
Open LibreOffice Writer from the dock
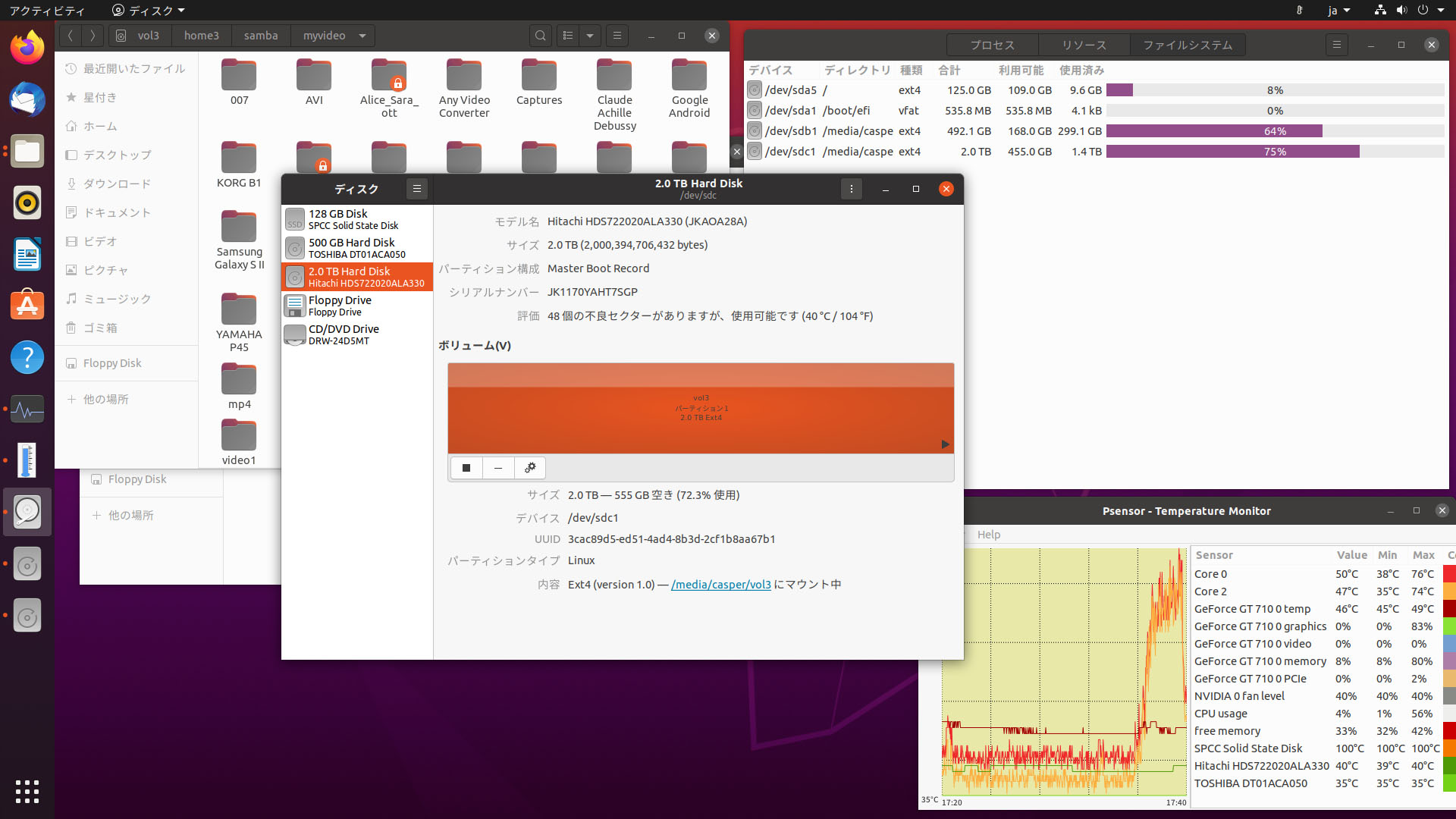tap(27, 254)
